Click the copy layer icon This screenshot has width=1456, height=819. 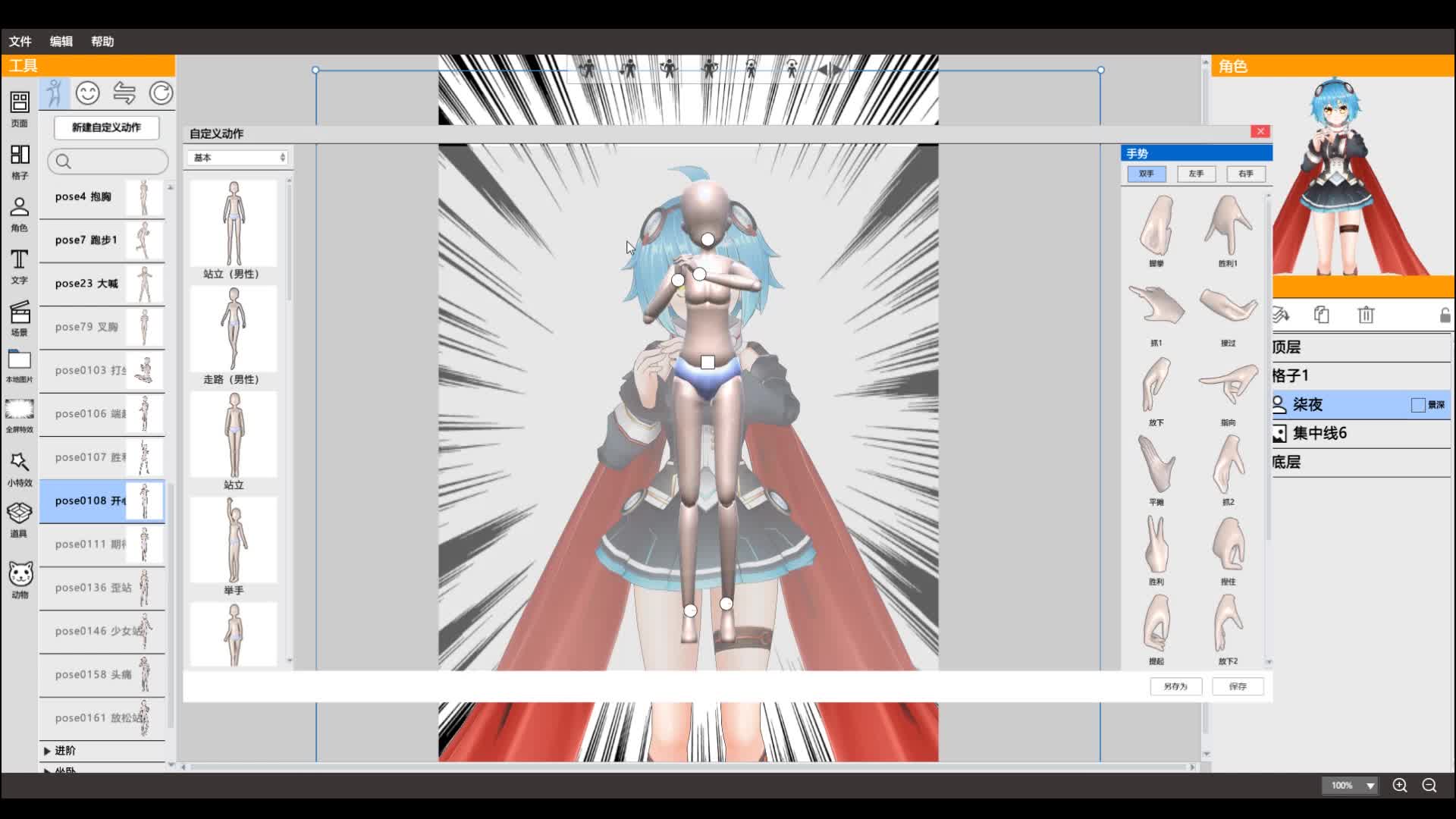(x=1322, y=315)
